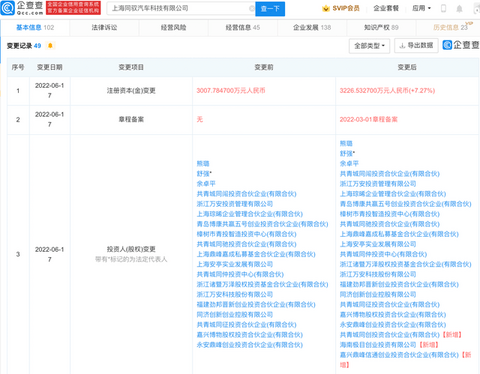Expand the 全部类型 filter dropdown

tap(369, 46)
